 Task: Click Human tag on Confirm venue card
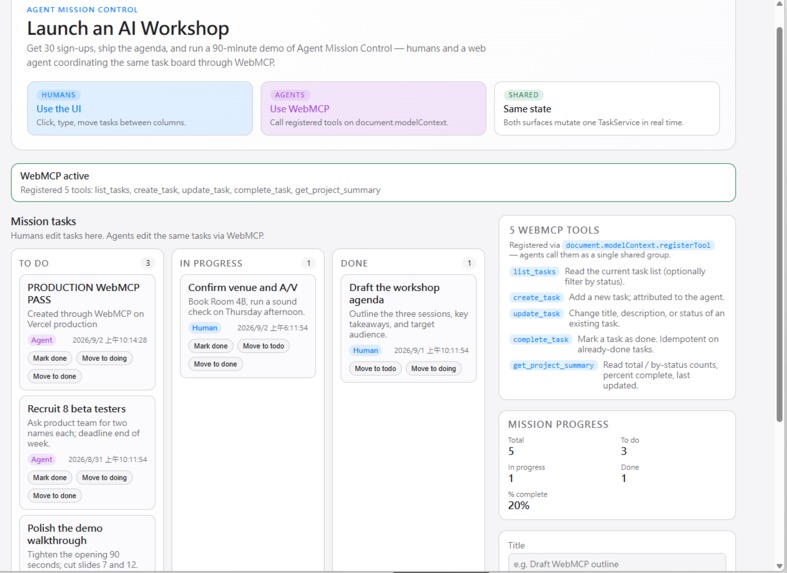(205, 328)
